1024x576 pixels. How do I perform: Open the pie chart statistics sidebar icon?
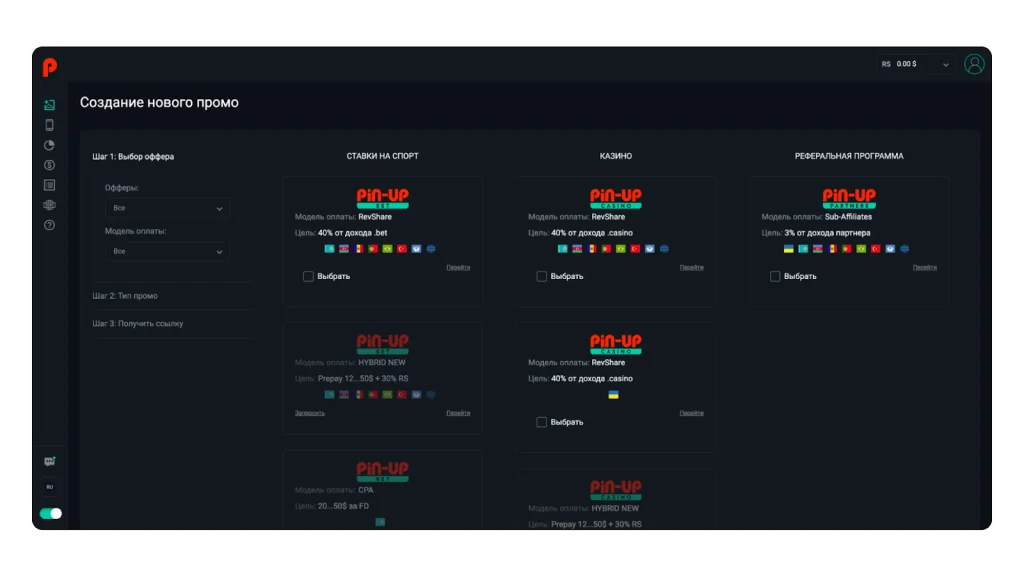pos(50,145)
